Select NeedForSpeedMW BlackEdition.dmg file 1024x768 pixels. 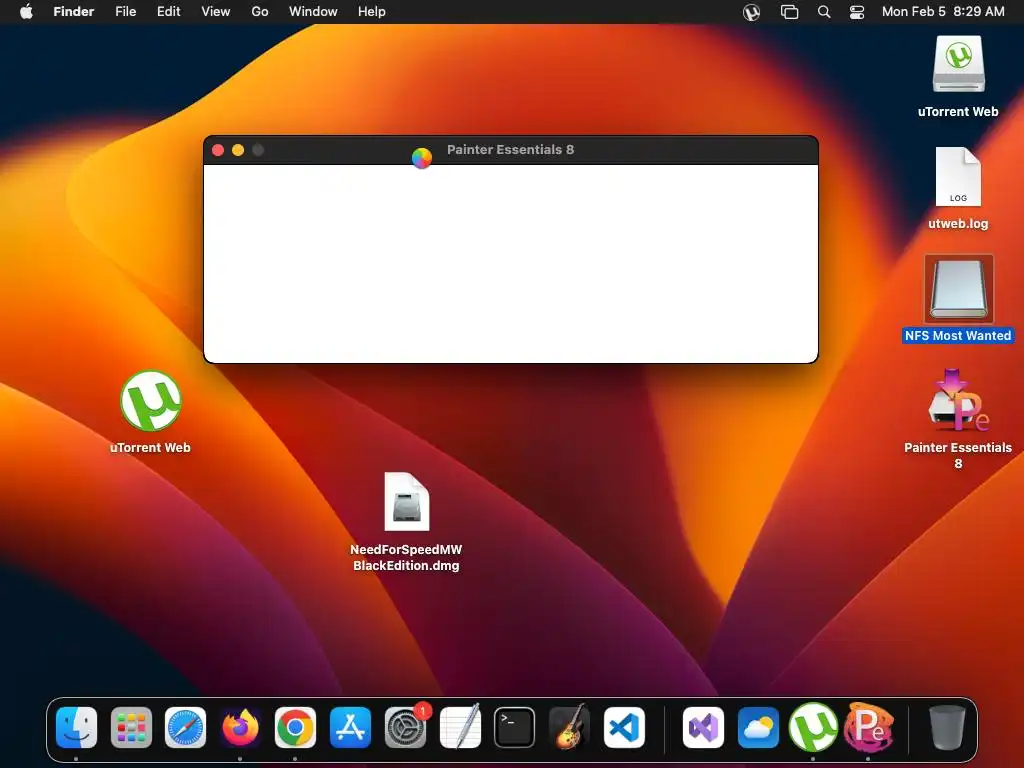[x=406, y=502]
